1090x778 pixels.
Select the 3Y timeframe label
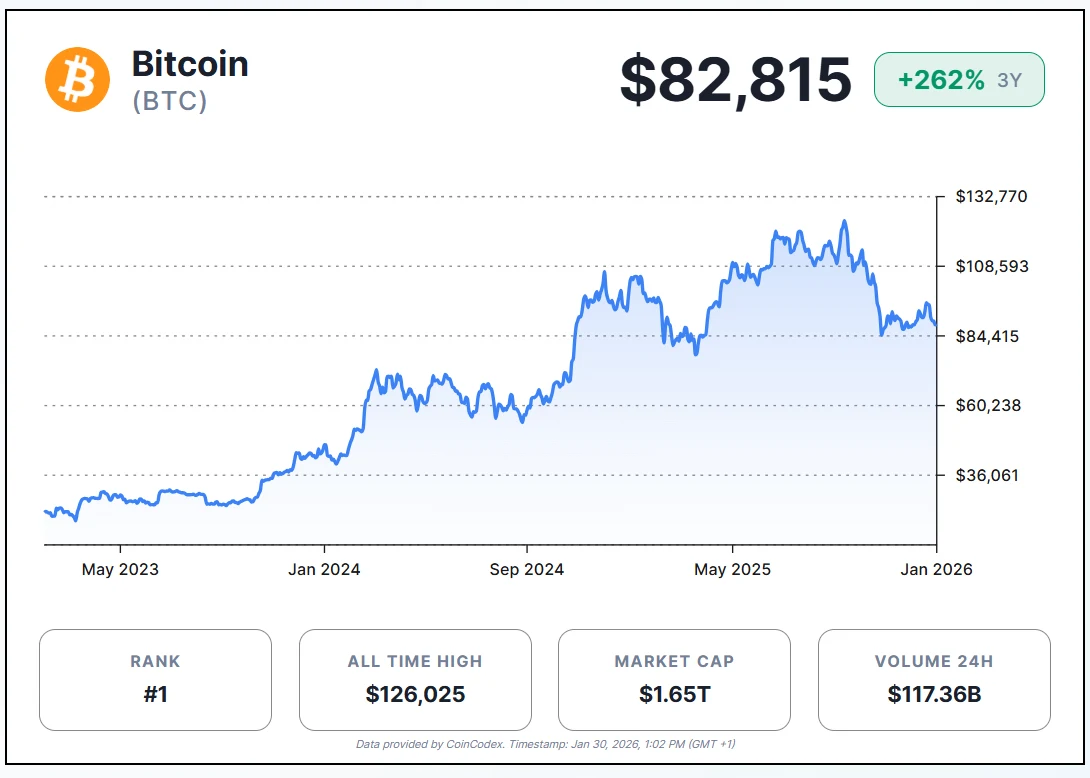pos(1010,81)
